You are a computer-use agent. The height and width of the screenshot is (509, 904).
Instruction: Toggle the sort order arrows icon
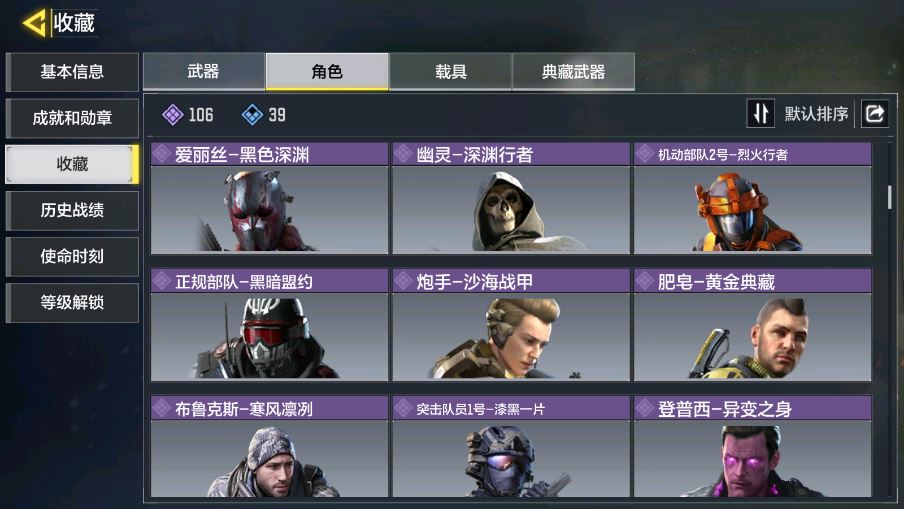click(x=760, y=113)
